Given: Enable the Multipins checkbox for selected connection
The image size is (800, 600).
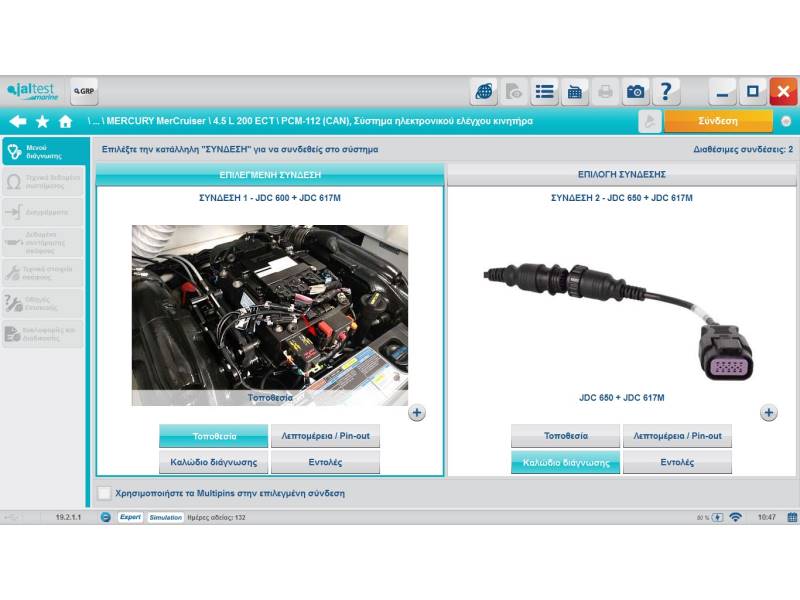Looking at the screenshot, I should [x=105, y=493].
